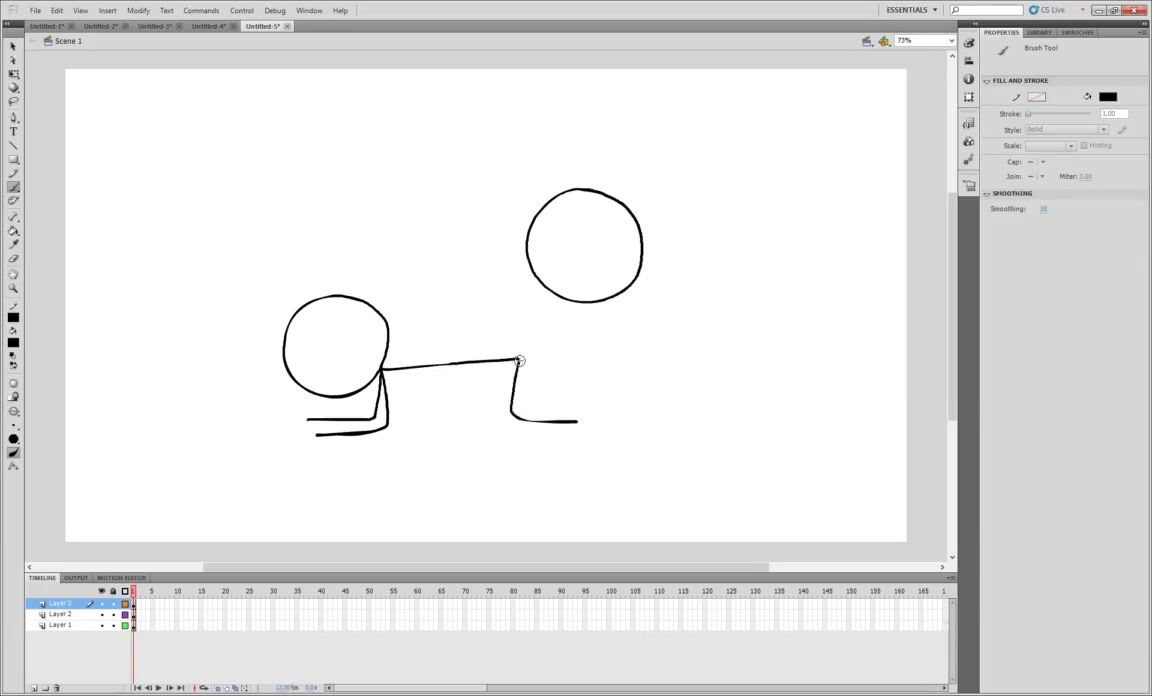Select the Lasso tool
The image size is (1152, 696).
pyautogui.click(x=13, y=101)
